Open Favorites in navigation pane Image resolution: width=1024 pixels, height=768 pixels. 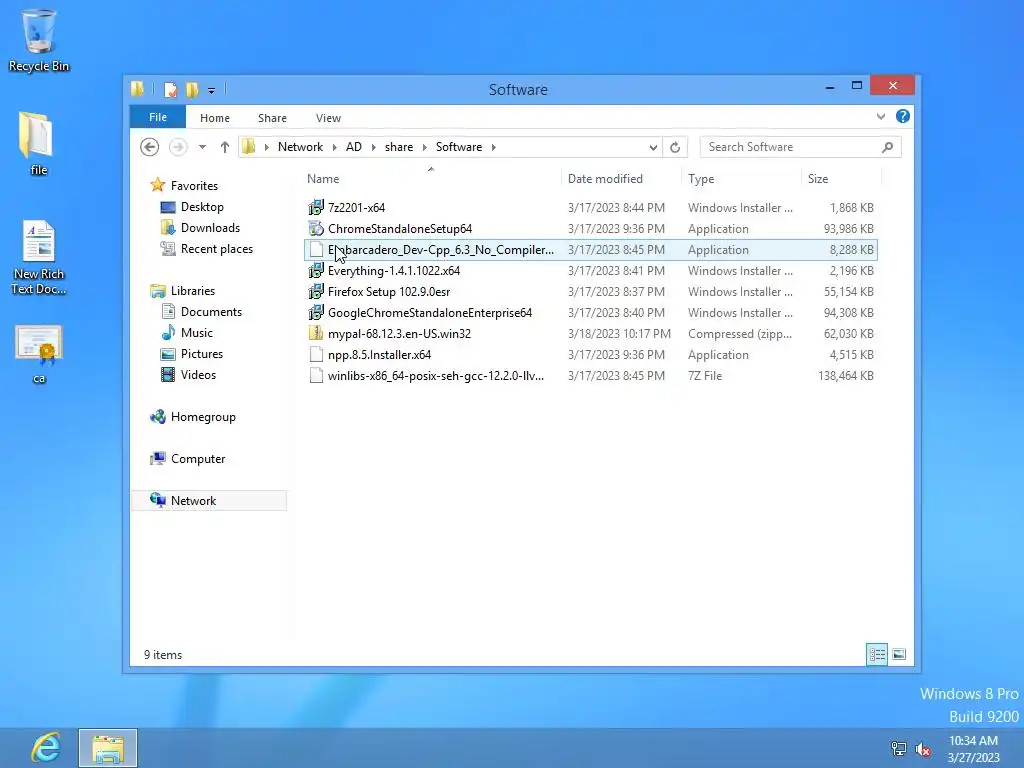[194, 185]
